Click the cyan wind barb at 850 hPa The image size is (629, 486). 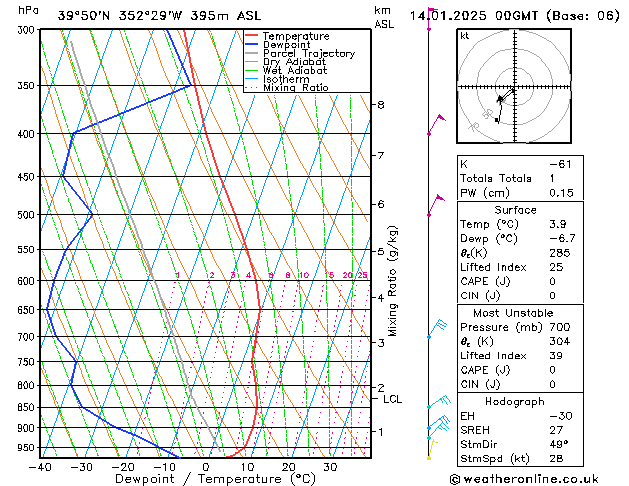[439, 402]
